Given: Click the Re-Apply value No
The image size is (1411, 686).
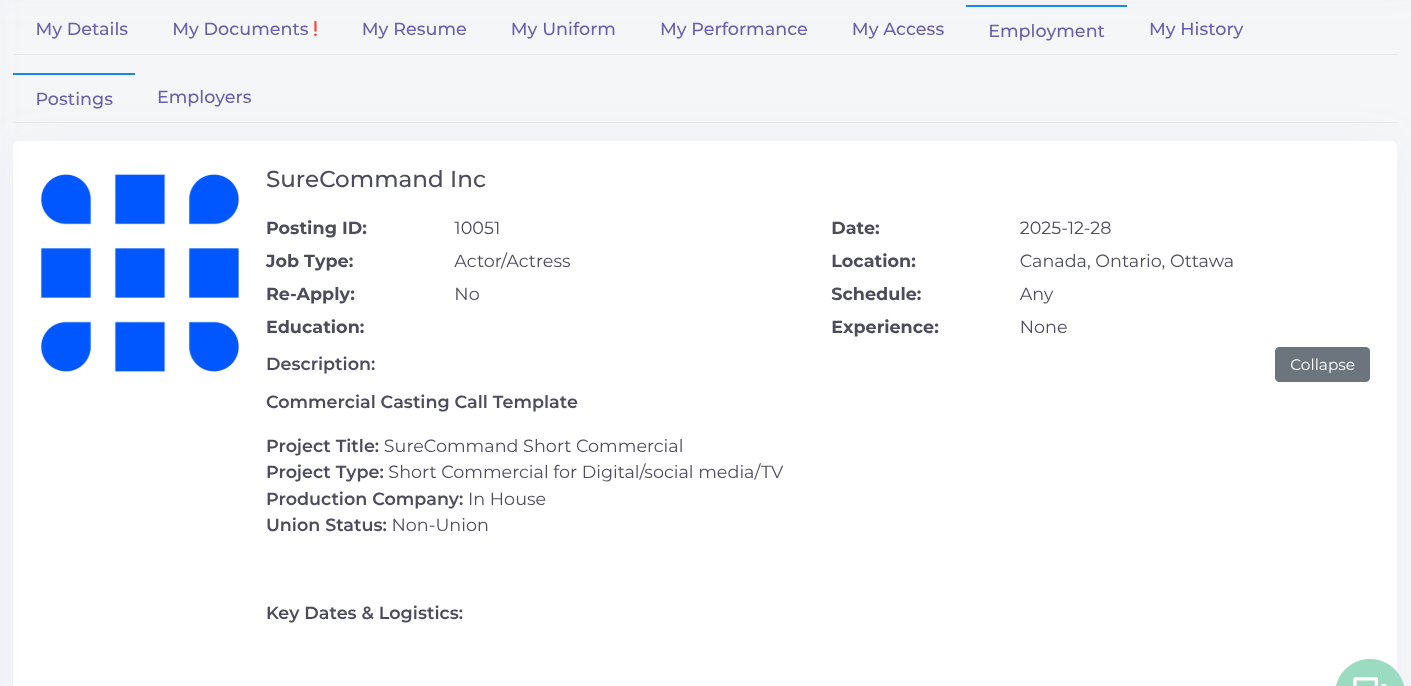Looking at the screenshot, I should [467, 294].
